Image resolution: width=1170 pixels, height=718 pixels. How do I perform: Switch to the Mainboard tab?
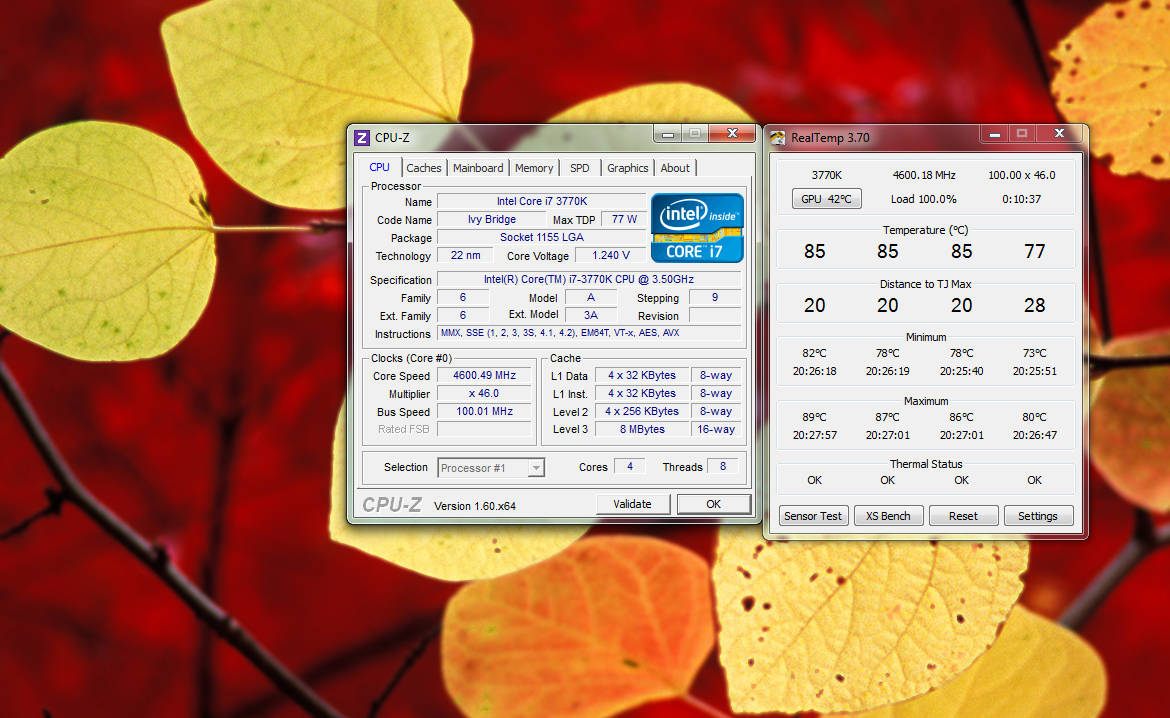click(x=478, y=168)
